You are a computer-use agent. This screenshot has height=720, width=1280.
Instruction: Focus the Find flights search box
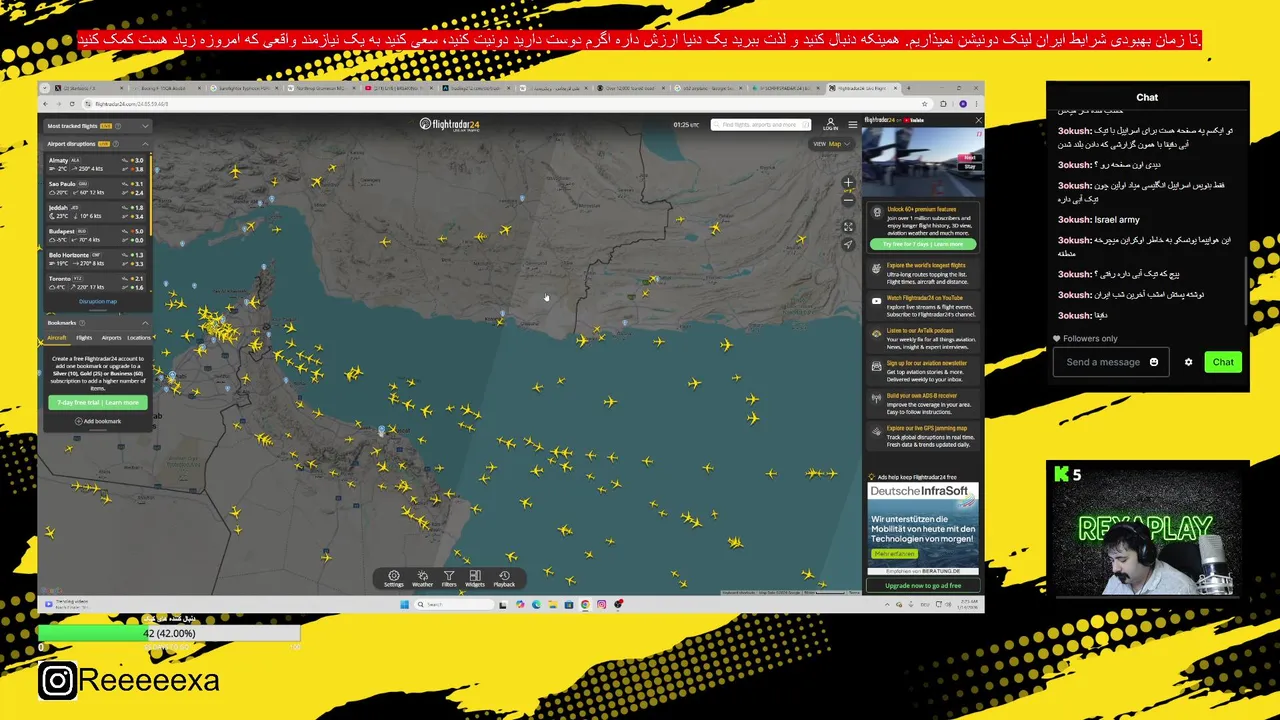click(760, 125)
